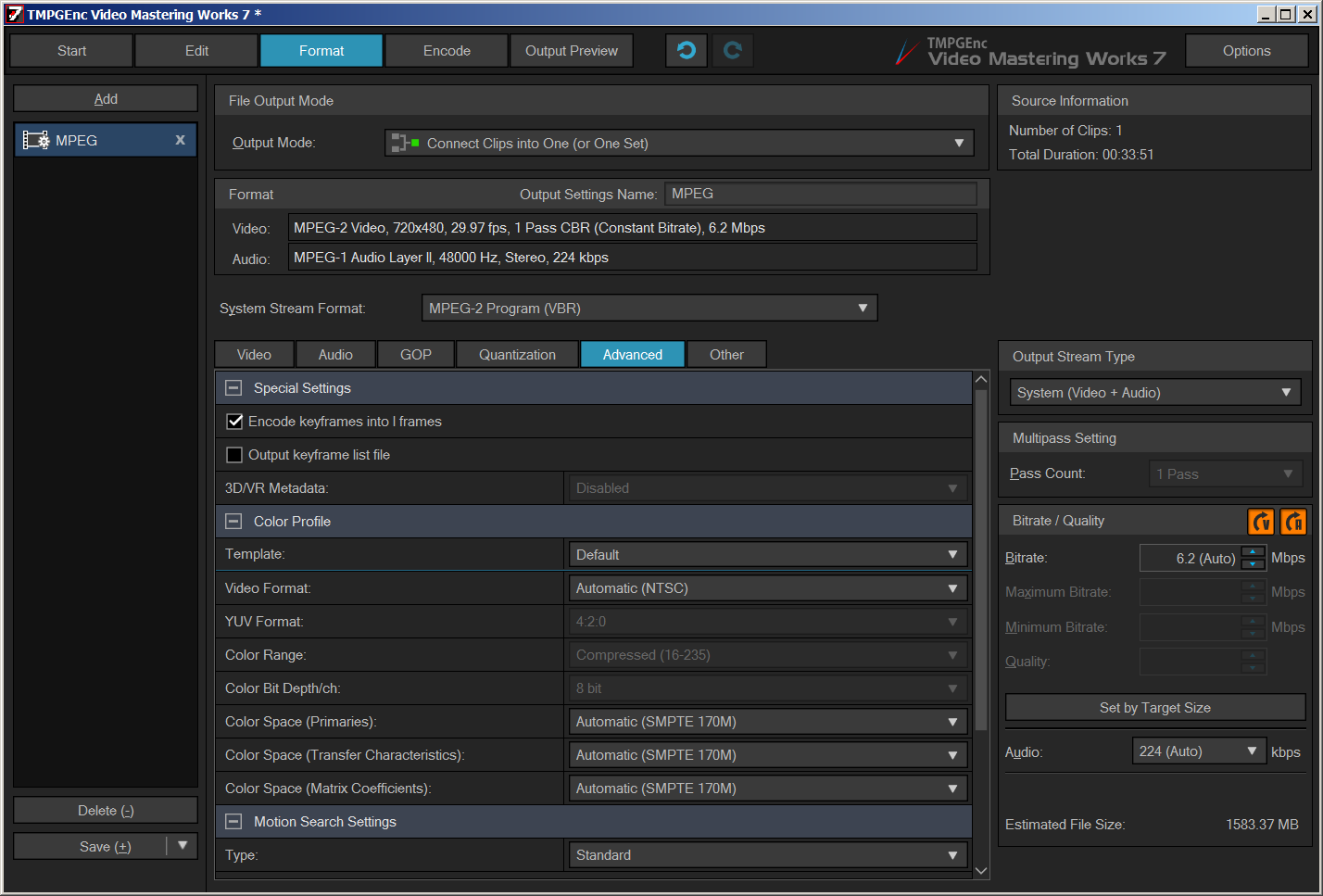Select the MPEG output filmstrip icon
The image size is (1323, 896).
click(35, 141)
